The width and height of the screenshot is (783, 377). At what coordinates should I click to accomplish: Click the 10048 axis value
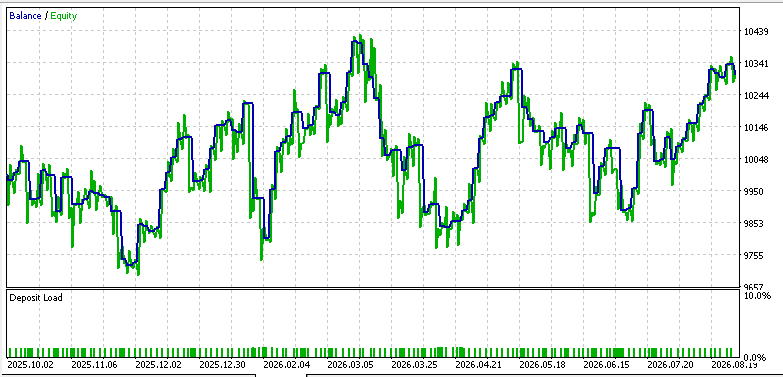pos(756,159)
